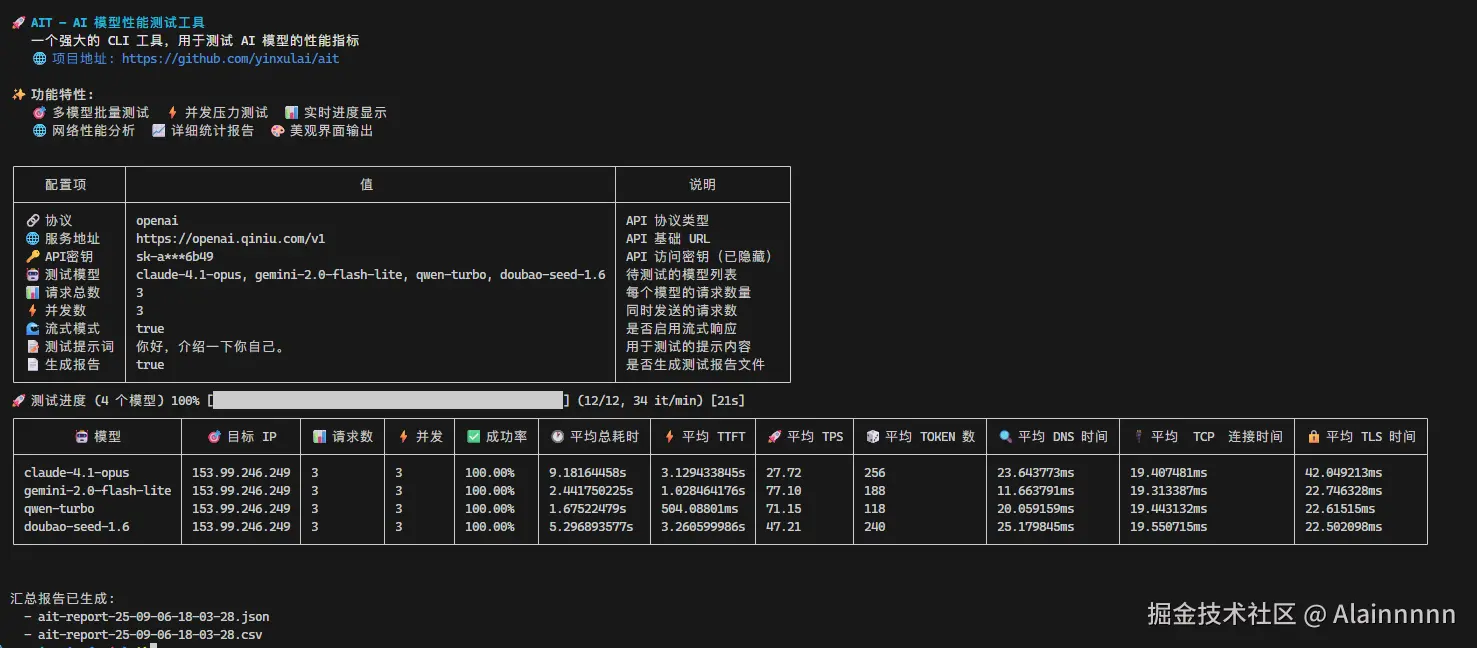Click the globe icon next to 项目地址
This screenshot has width=1477, height=648.
coord(39,59)
